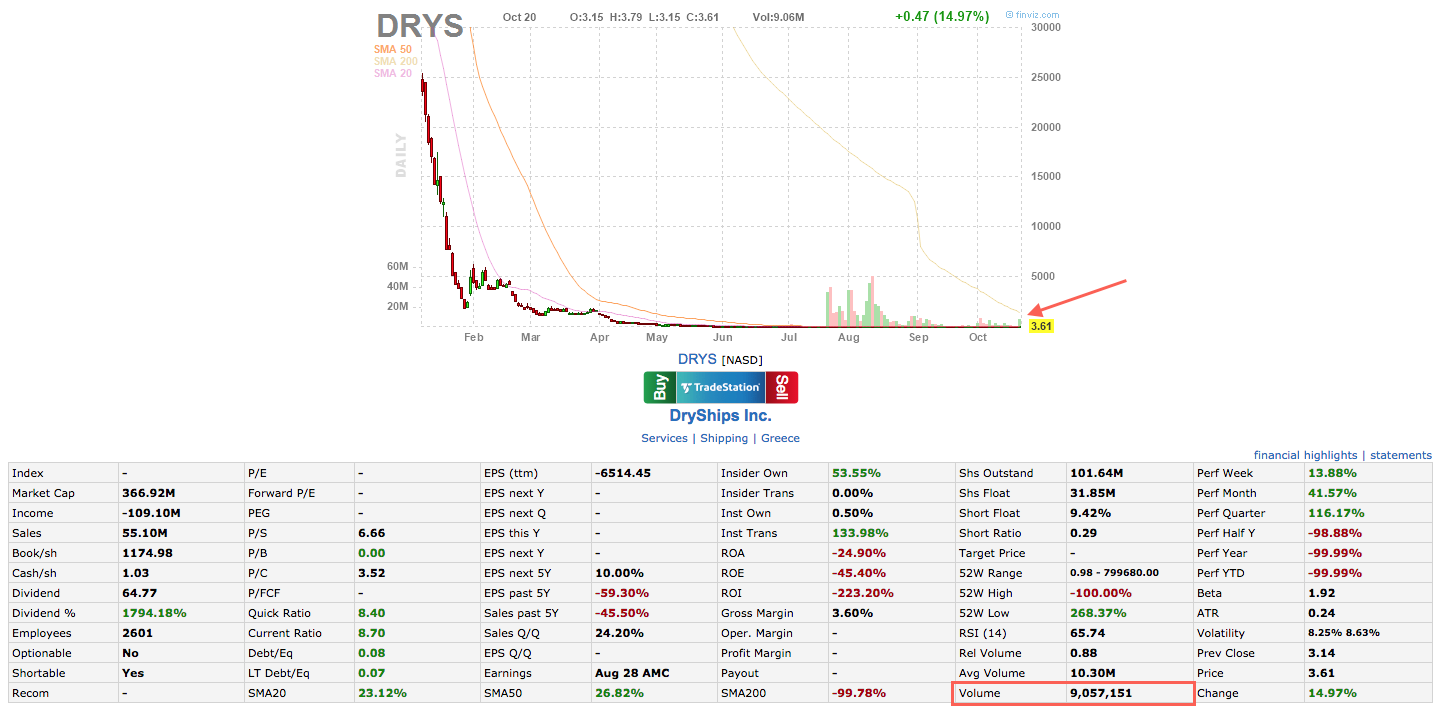1441x710 pixels.
Task: Click the 26.82% SMA50 value
Action: 617,693
